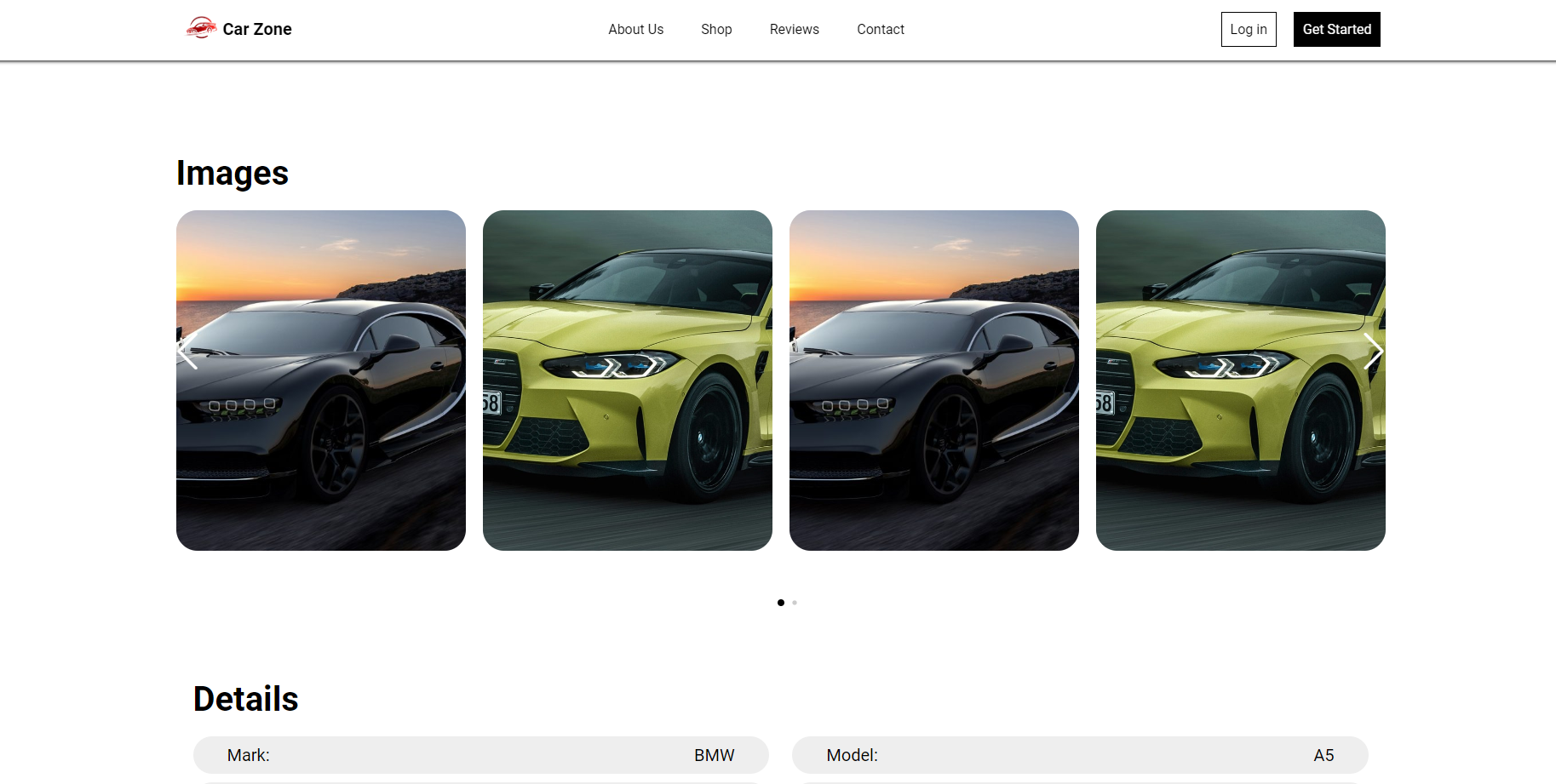This screenshot has height=784, width=1556.
Task: Click the rightmost yellow car image
Action: coord(1241,380)
